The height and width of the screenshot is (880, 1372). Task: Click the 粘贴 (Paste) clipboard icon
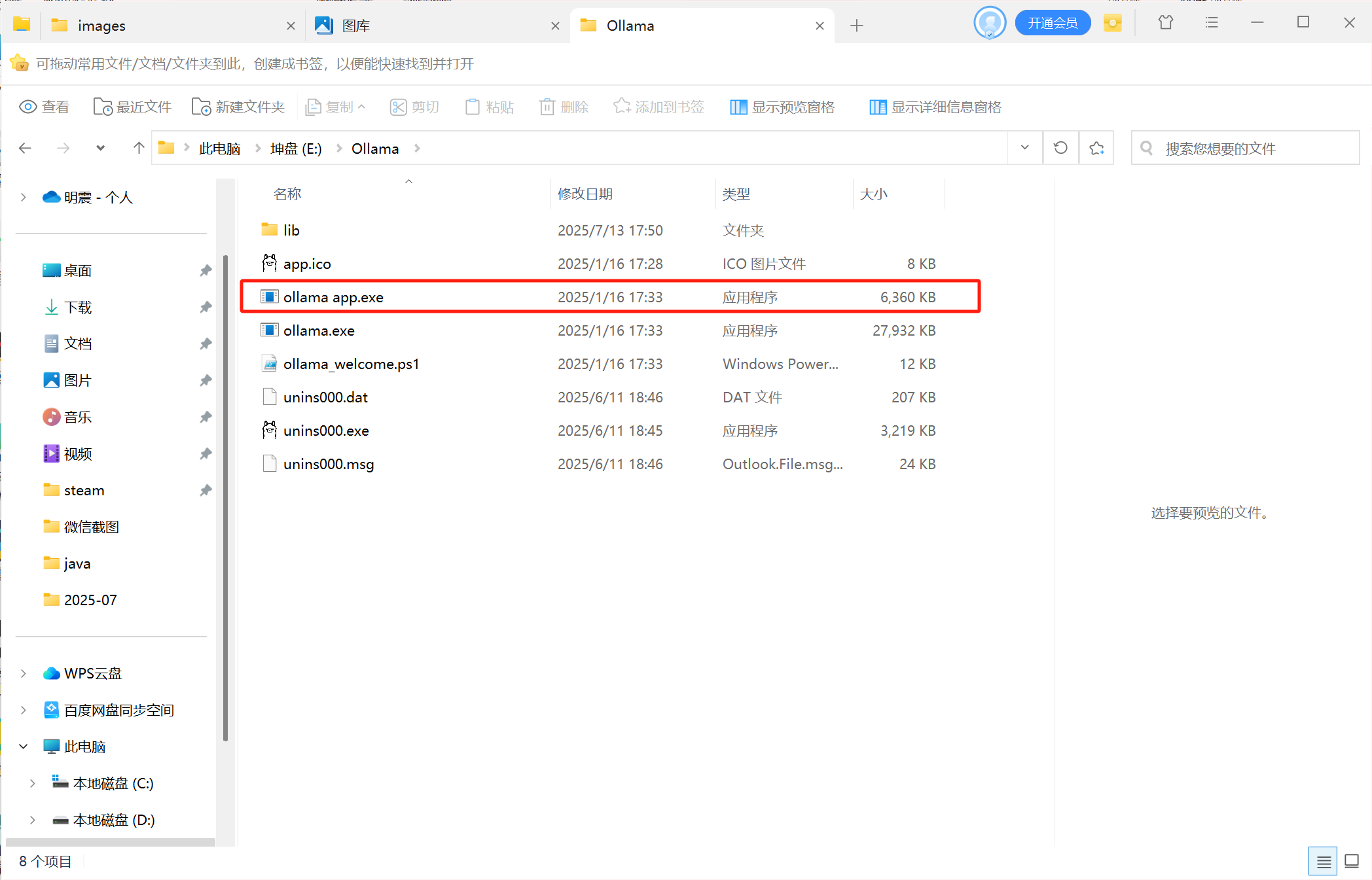[473, 107]
